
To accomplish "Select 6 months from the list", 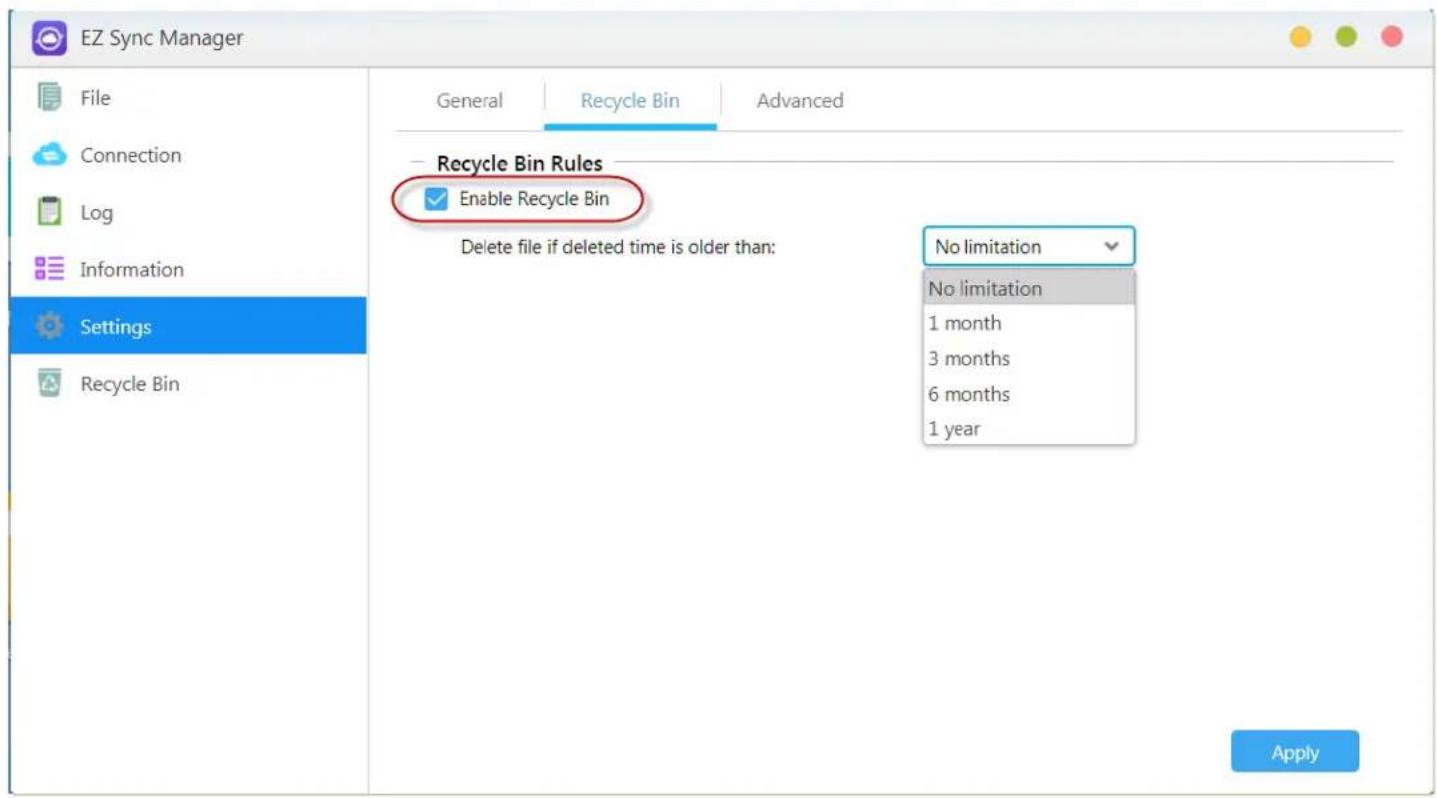I will (1029, 394).
